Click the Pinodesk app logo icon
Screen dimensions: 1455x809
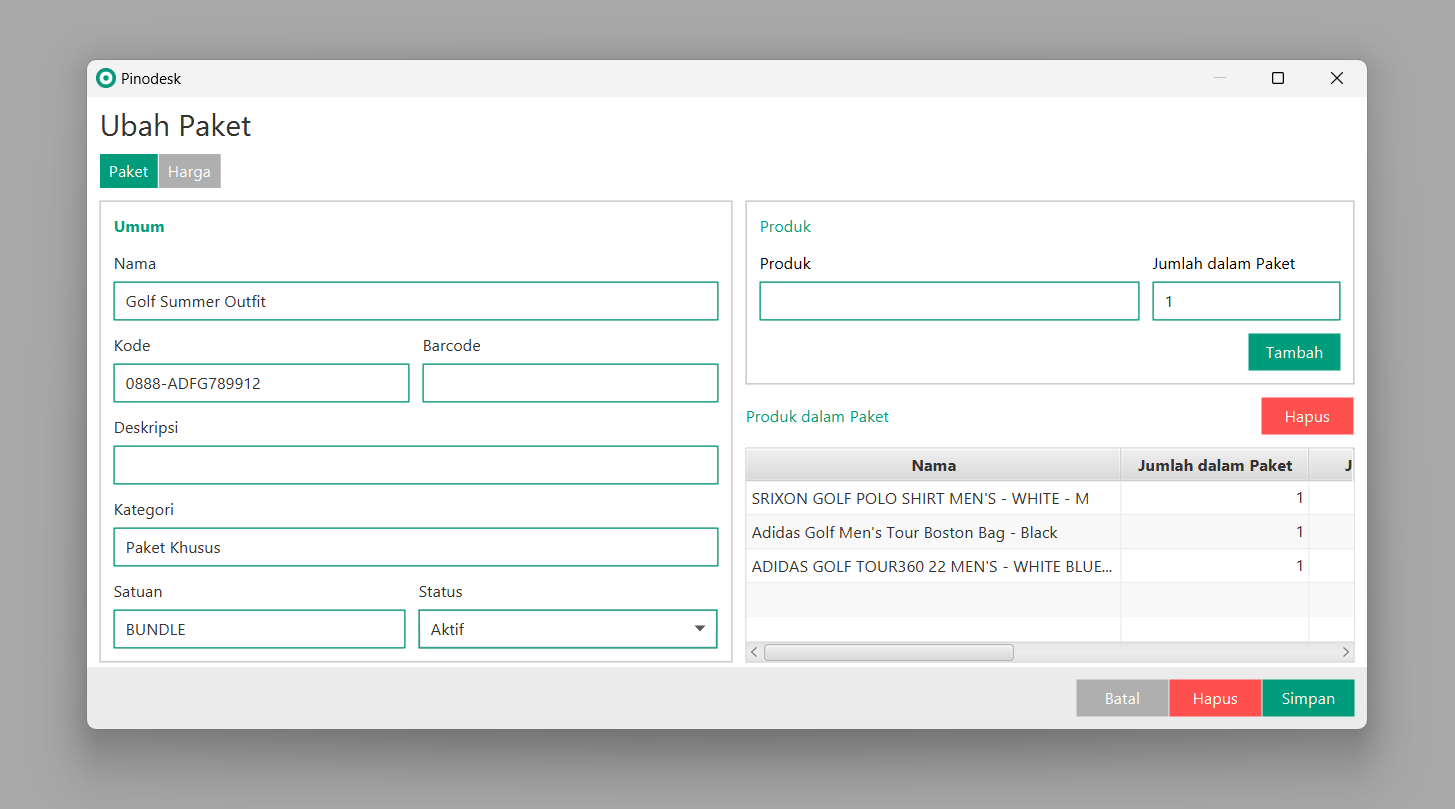(x=105, y=77)
